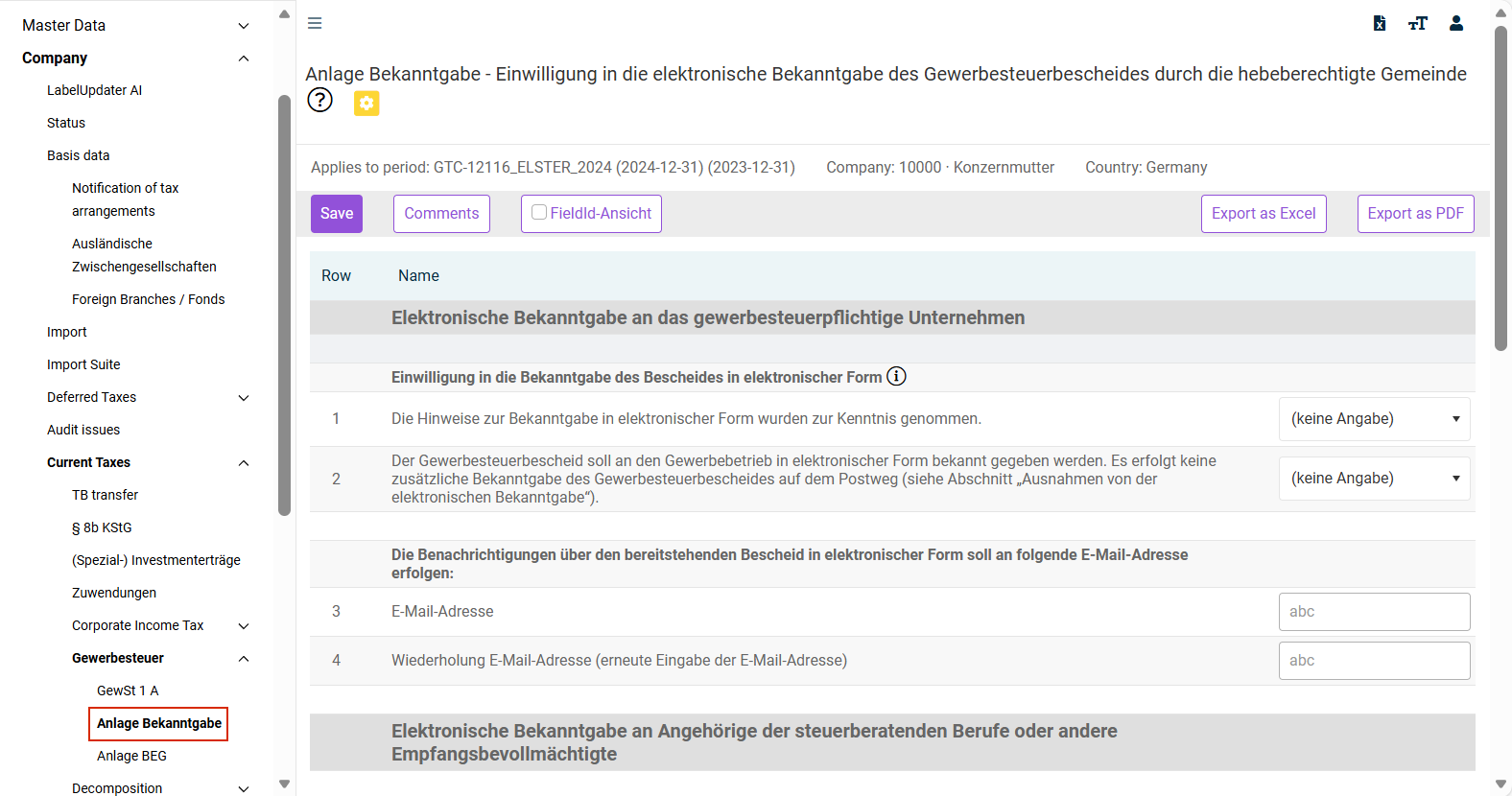
Task: Open Notification of tax arrangements
Action: click(x=125, y=199)
